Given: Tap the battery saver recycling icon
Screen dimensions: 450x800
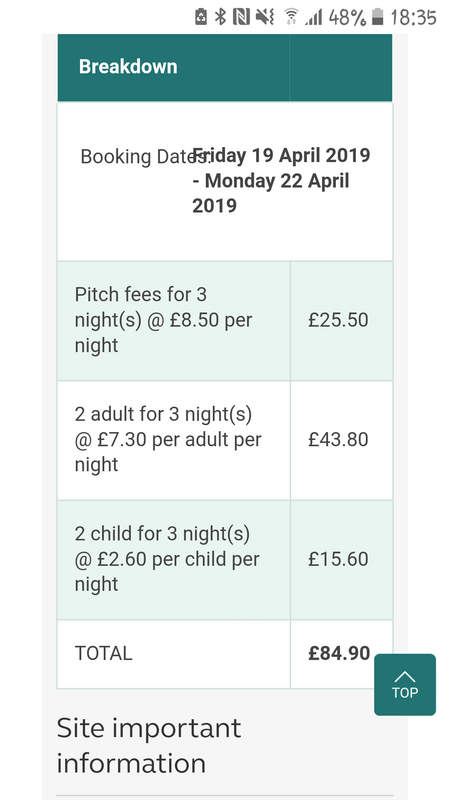Looking at the screenshot, I should coord(201,17).
